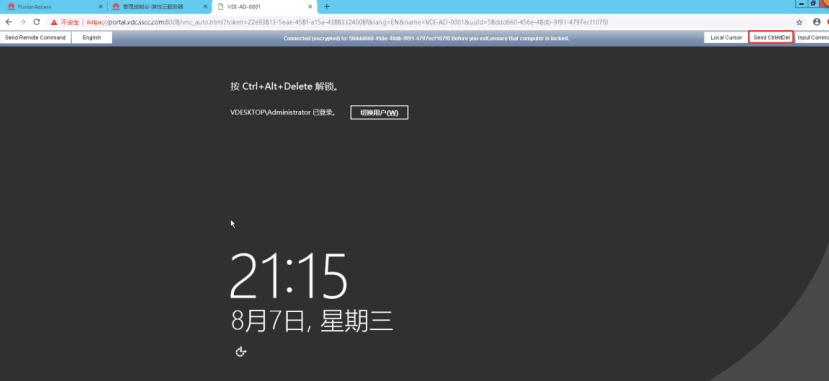
Task: Focus the address bar URL
Action: click(347, 22)
